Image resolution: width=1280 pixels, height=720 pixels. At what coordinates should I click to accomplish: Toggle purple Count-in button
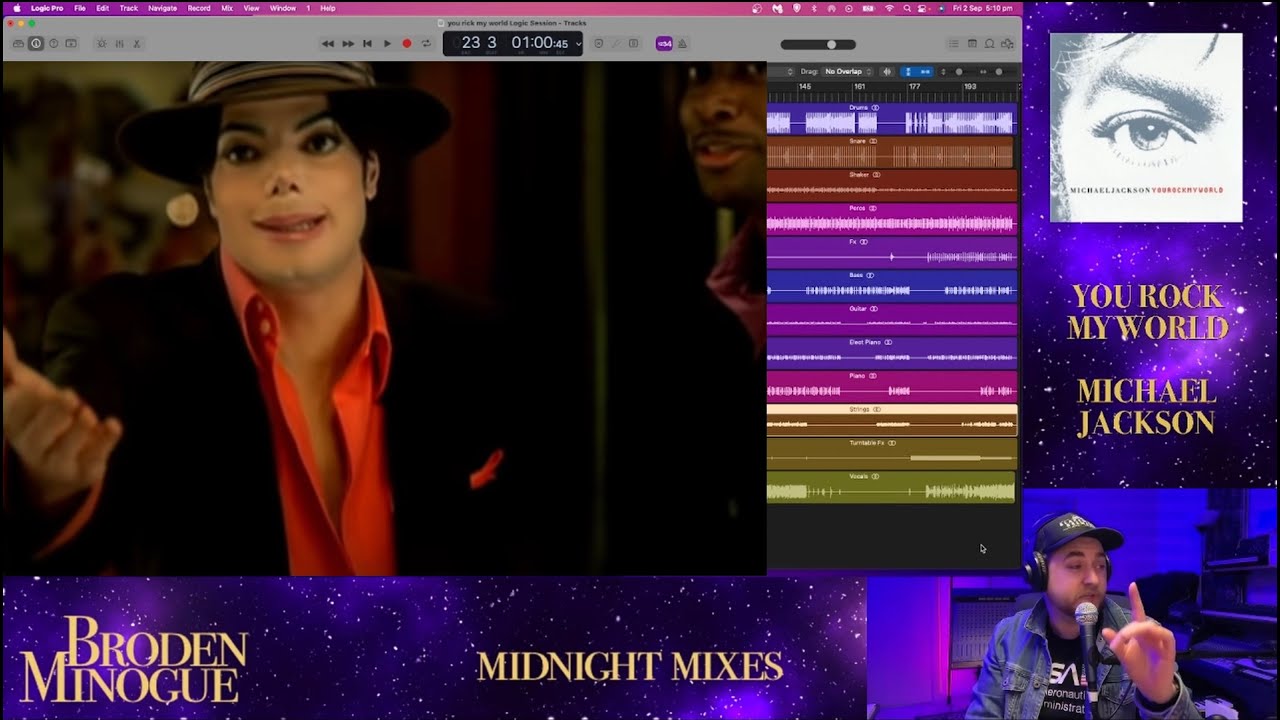coord(664,44)
